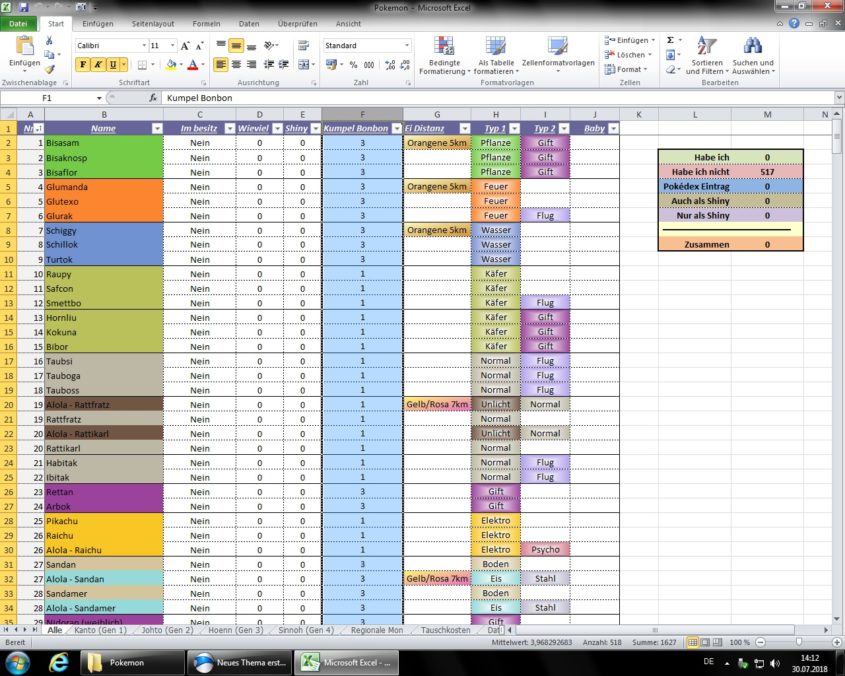Open the Standard number format dropdown
Screen dimensions: 845x676
(x=407, y=46)
